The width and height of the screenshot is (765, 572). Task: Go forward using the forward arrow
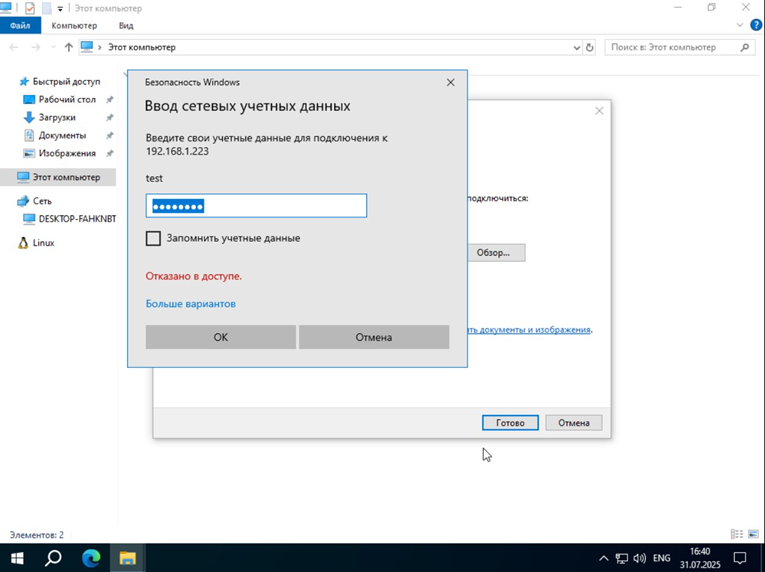click(36, 47)
